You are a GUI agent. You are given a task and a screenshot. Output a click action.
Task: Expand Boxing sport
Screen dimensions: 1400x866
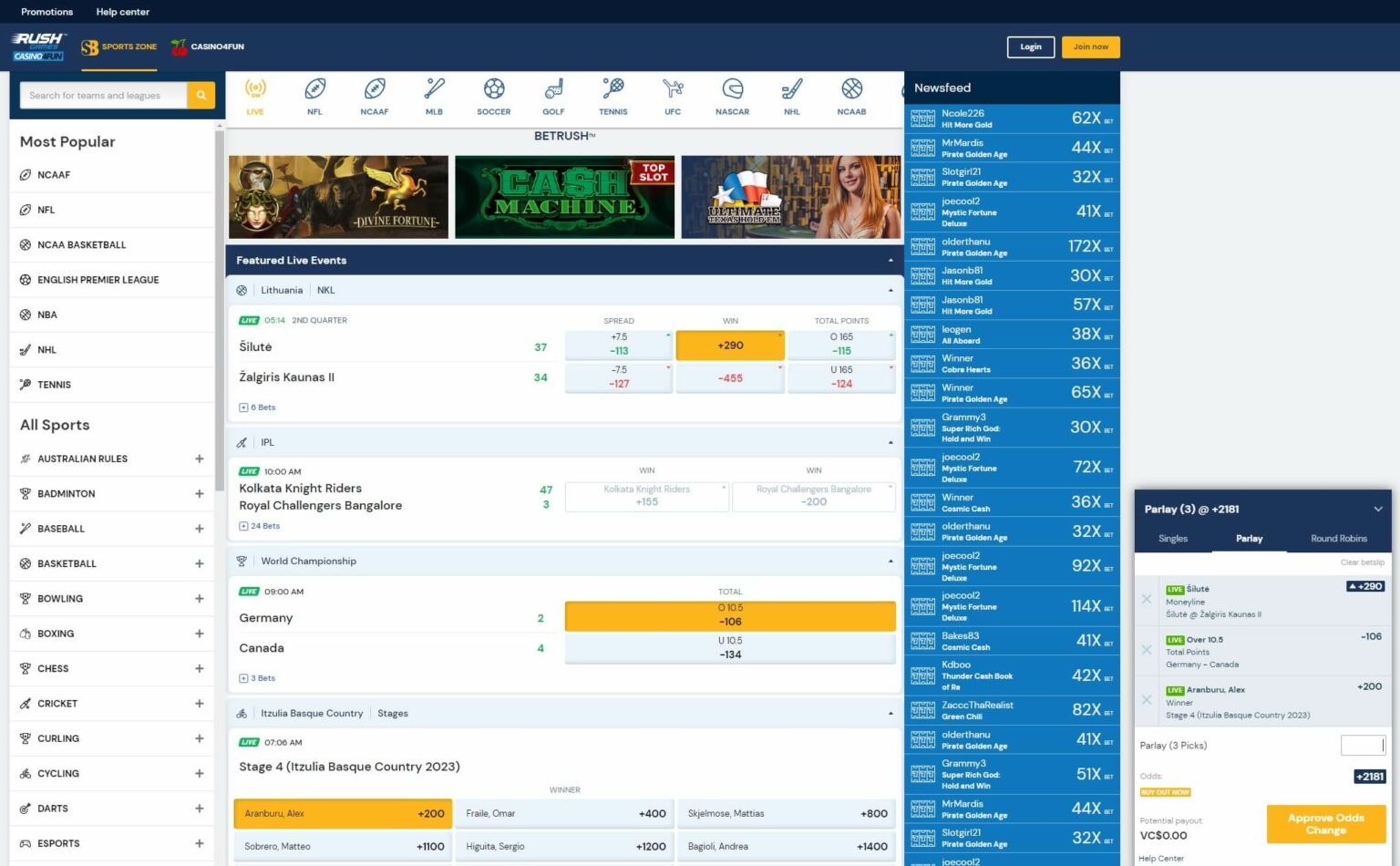[x=199, y=634]
